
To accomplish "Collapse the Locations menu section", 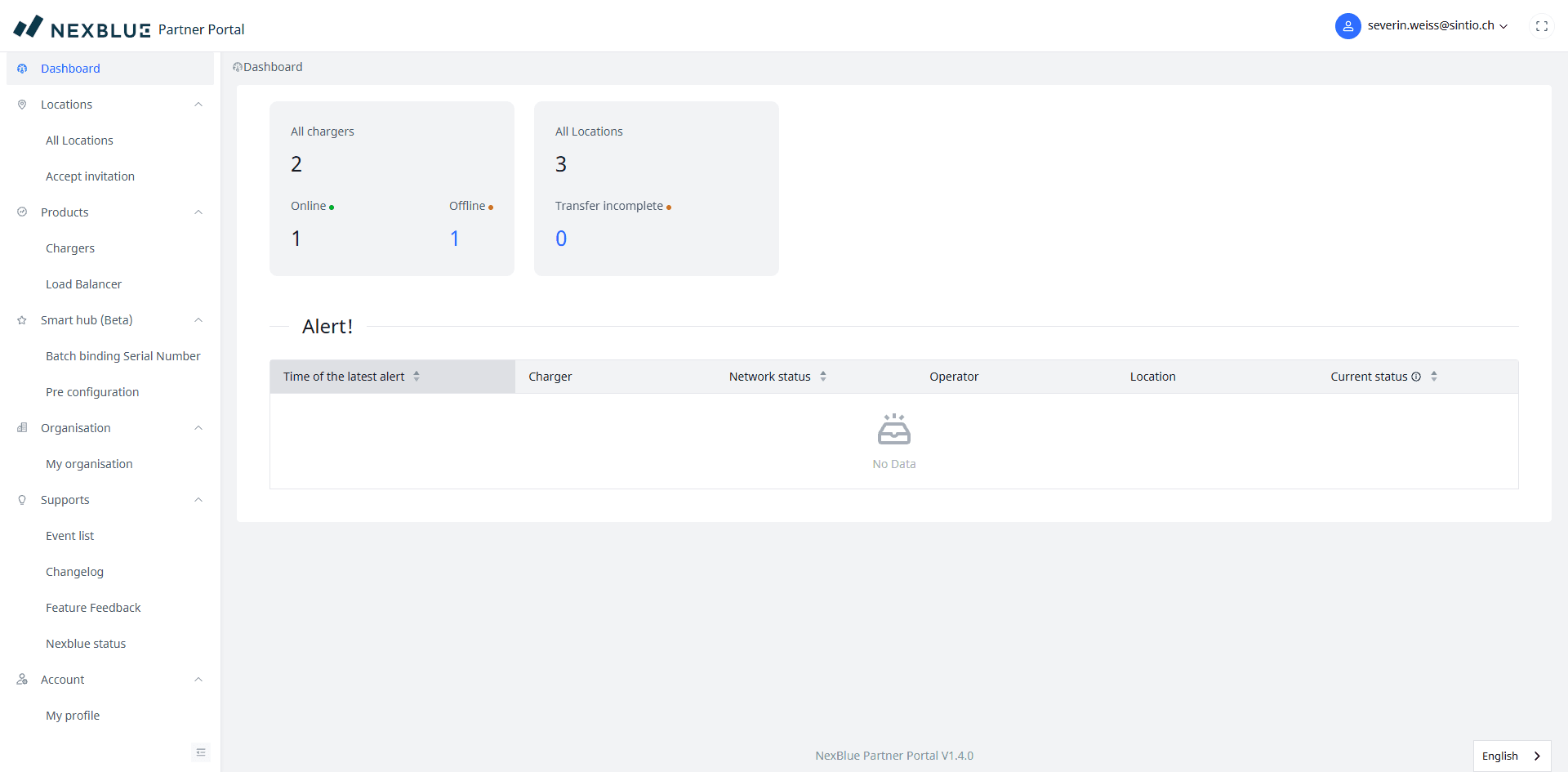I will (198, 105).
